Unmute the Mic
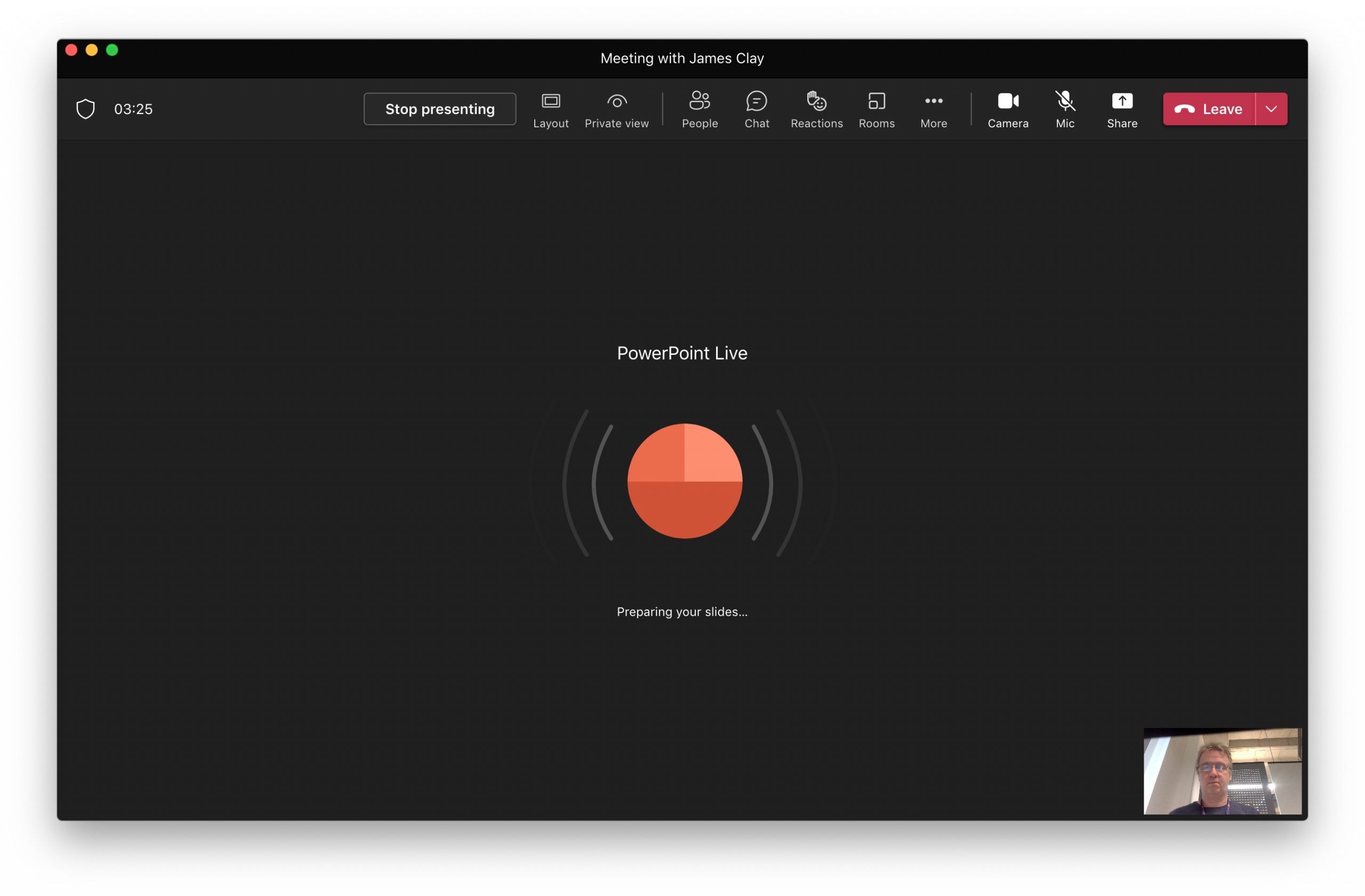This screenshot has width=1365, height=896. [1065, 110]
